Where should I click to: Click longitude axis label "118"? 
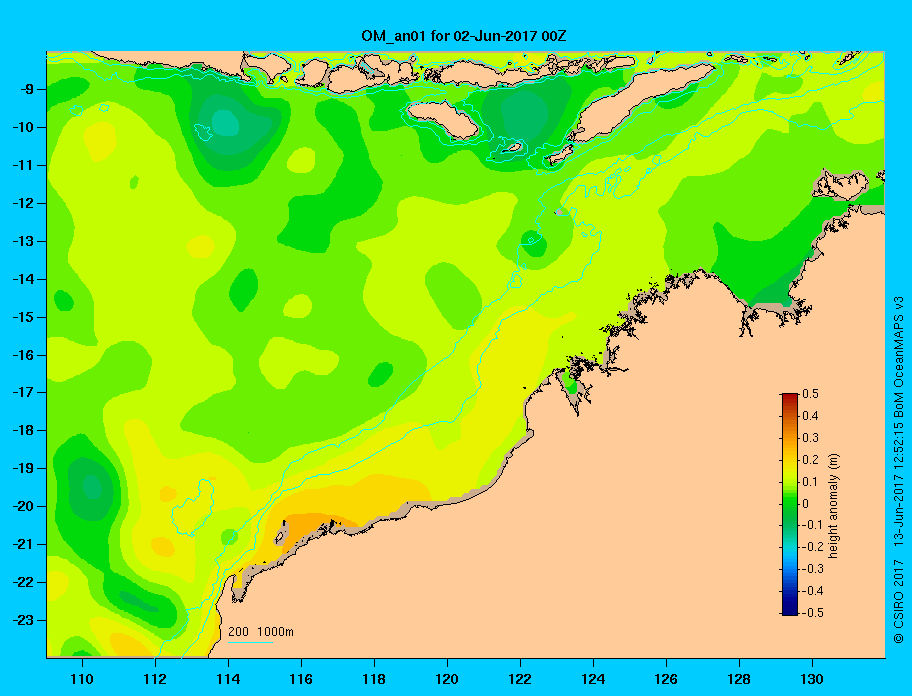(374, 679)
